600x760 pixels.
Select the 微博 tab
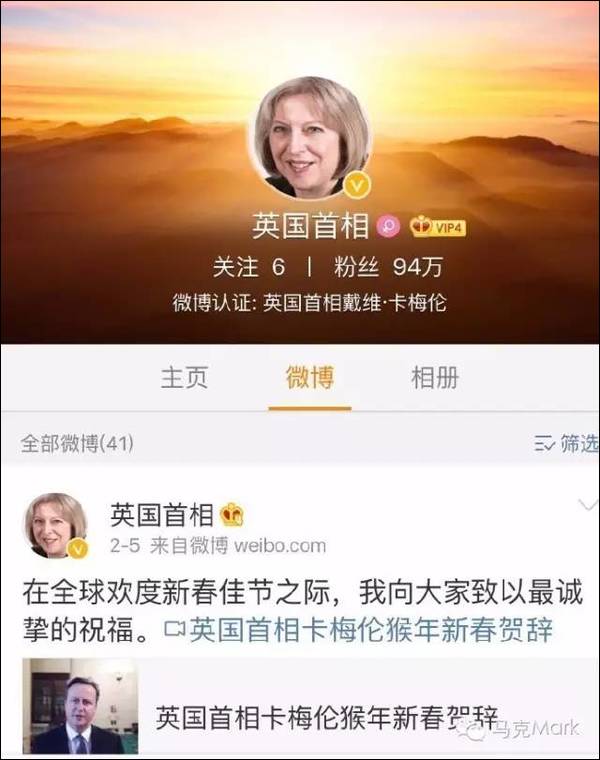(310, 377)
